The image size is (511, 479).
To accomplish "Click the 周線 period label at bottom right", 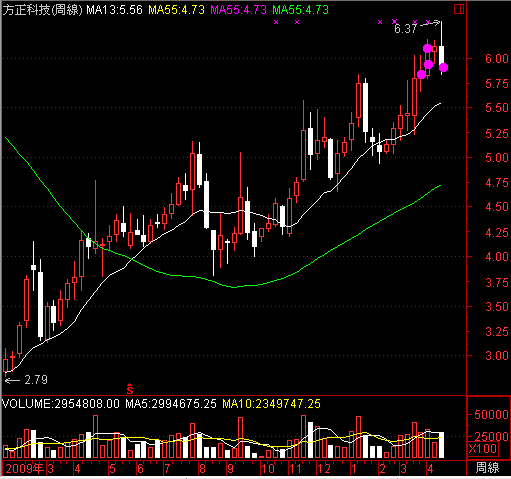I will [x=487, y=468].
